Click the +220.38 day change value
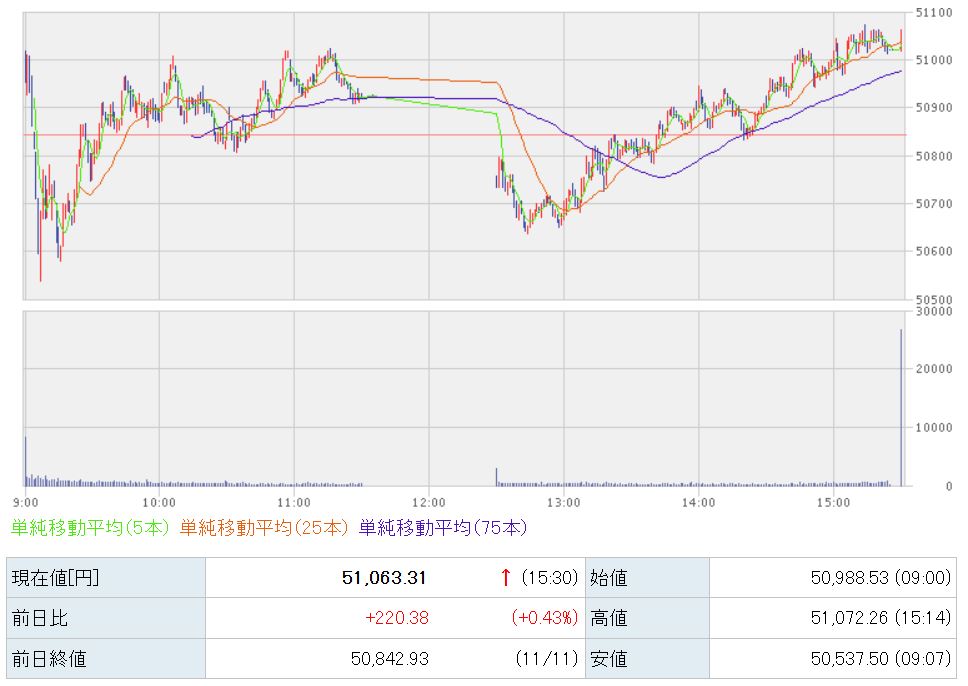 pos(396,618)
